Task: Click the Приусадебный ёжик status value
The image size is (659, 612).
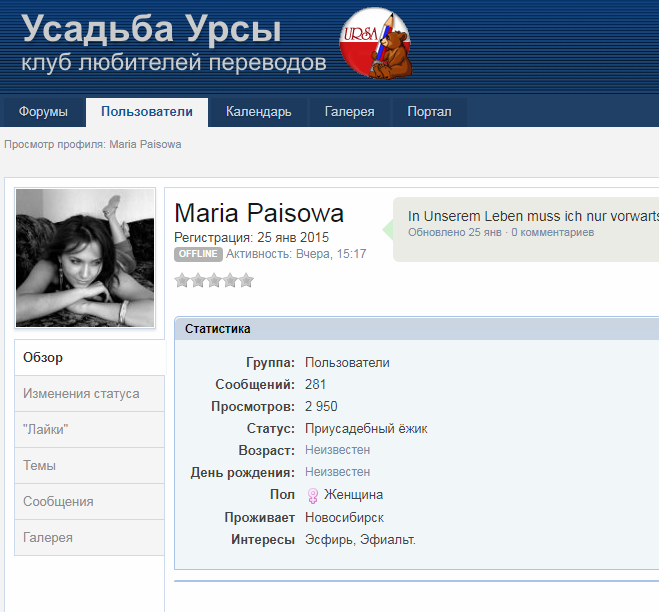Action: coord(366,429)
